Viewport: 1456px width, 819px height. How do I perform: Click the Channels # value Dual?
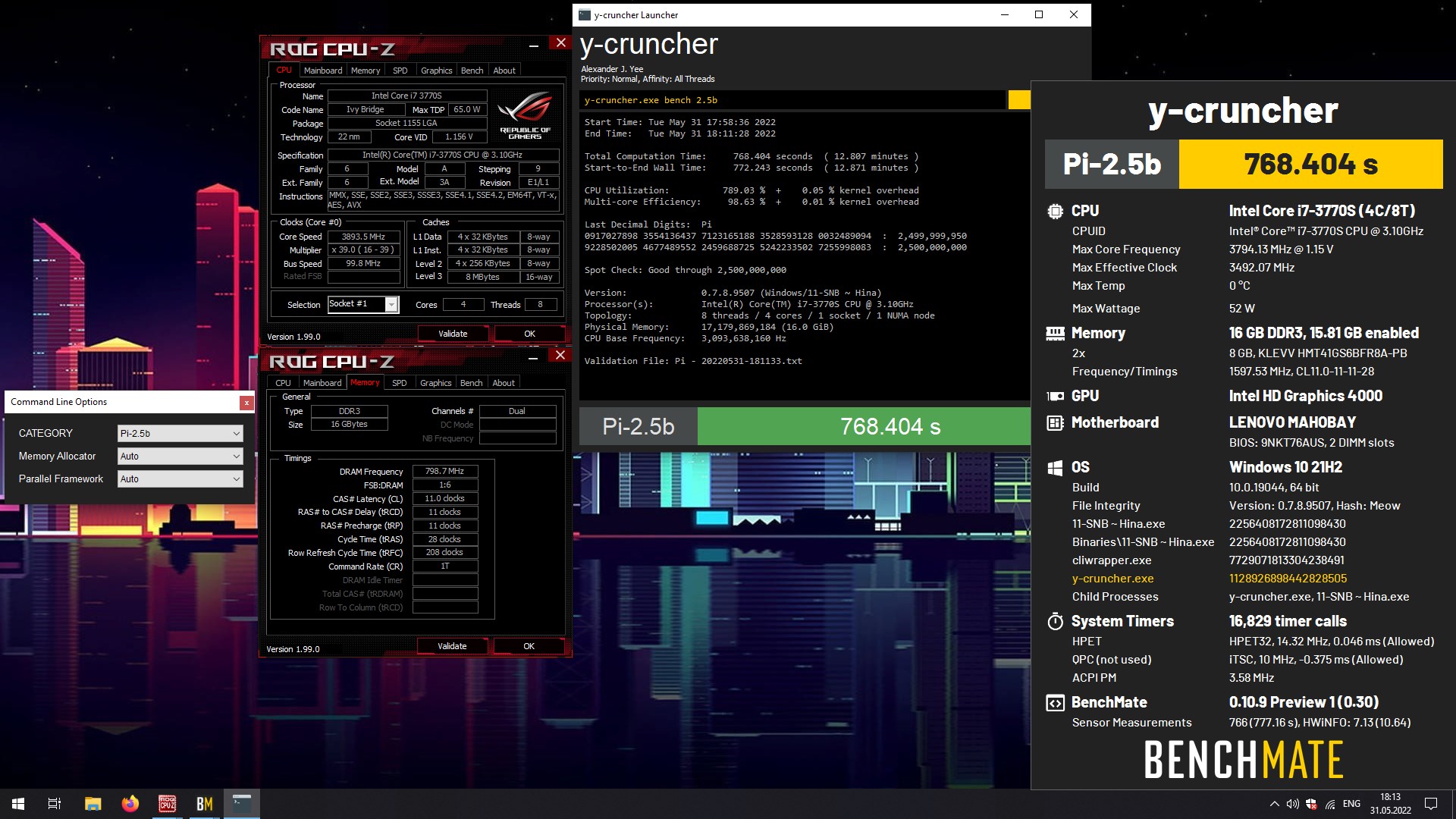[517, 411]
